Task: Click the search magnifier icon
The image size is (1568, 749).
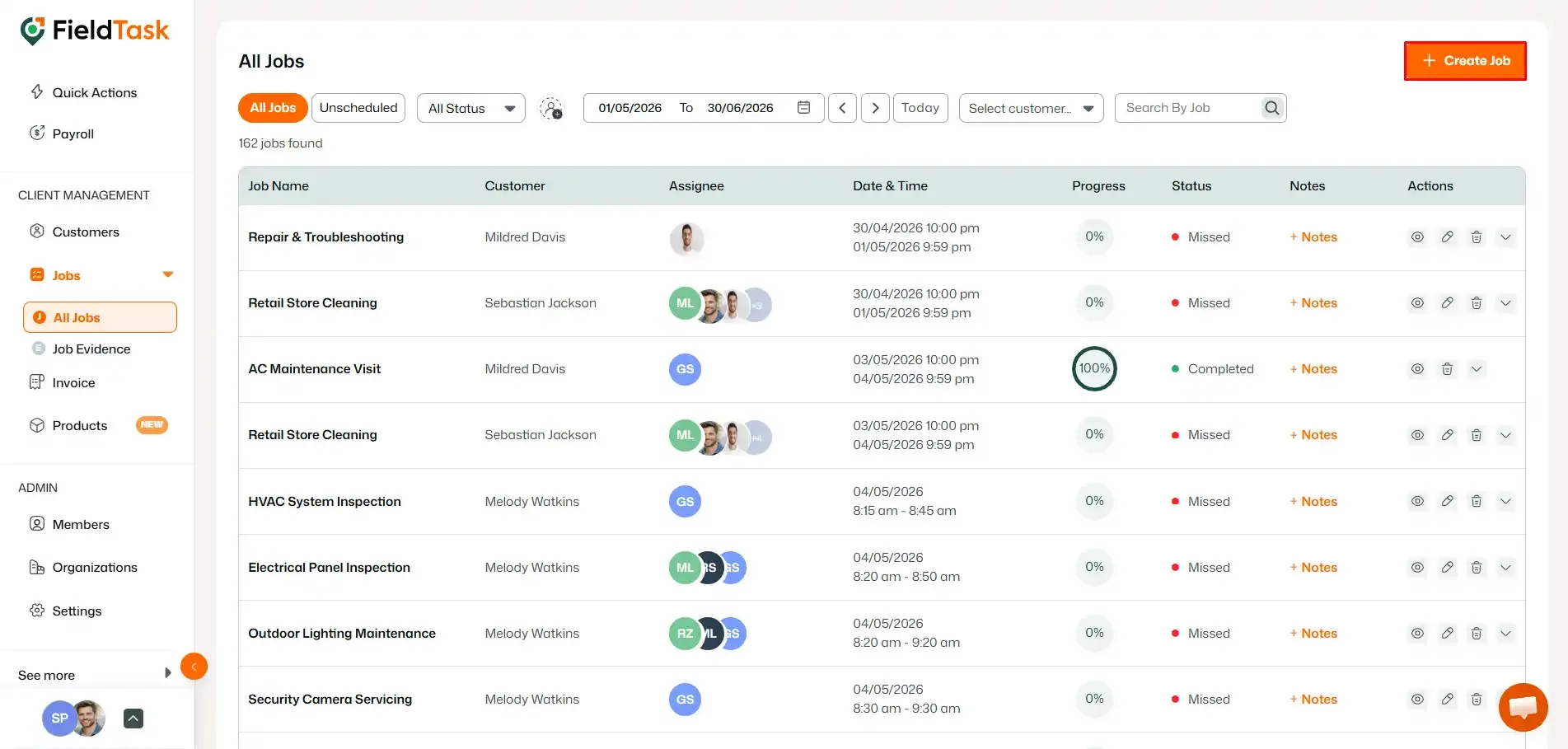Action: point(1272,108)
